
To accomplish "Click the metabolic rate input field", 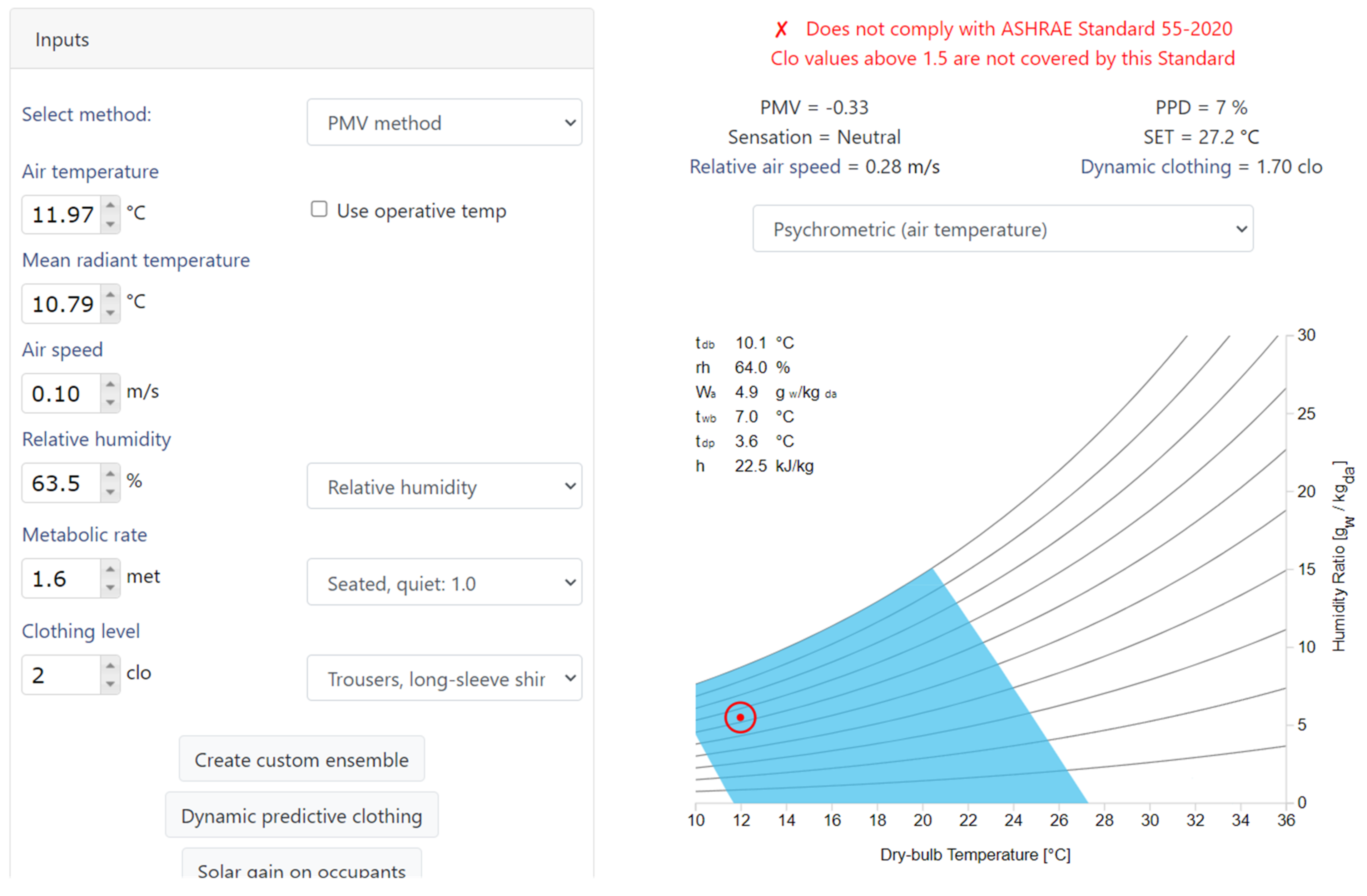I will [61, 579].
